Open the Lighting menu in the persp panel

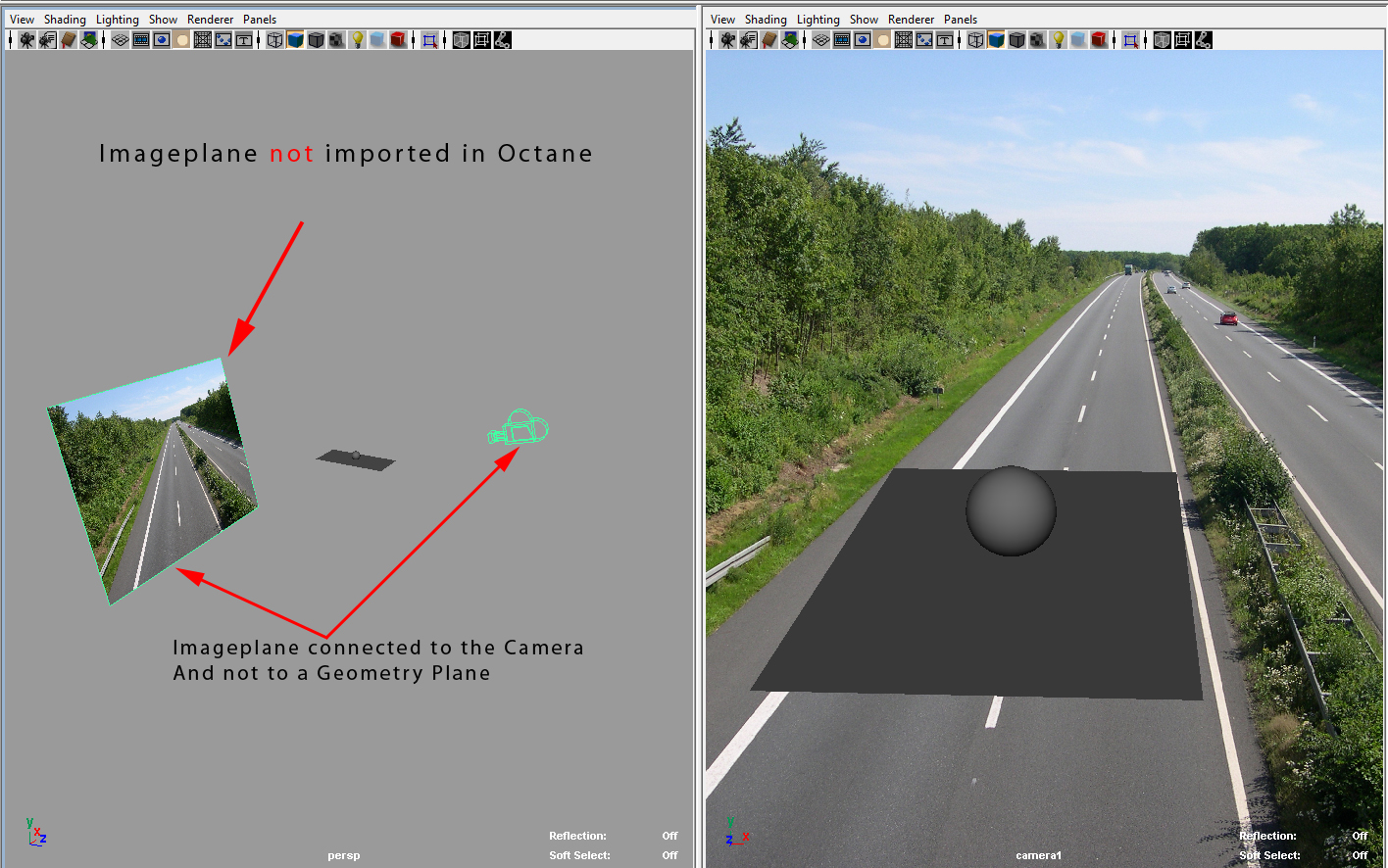pyautogui.click(x=118, y=20)
